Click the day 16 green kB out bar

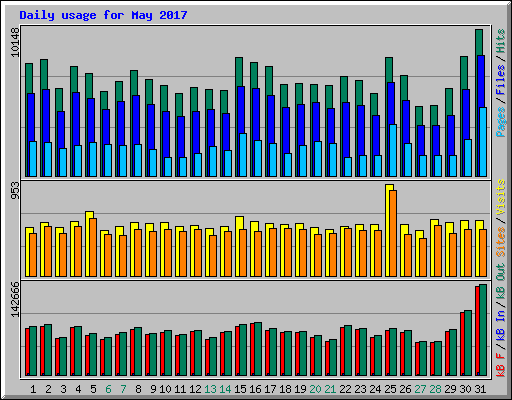(258, 349)
